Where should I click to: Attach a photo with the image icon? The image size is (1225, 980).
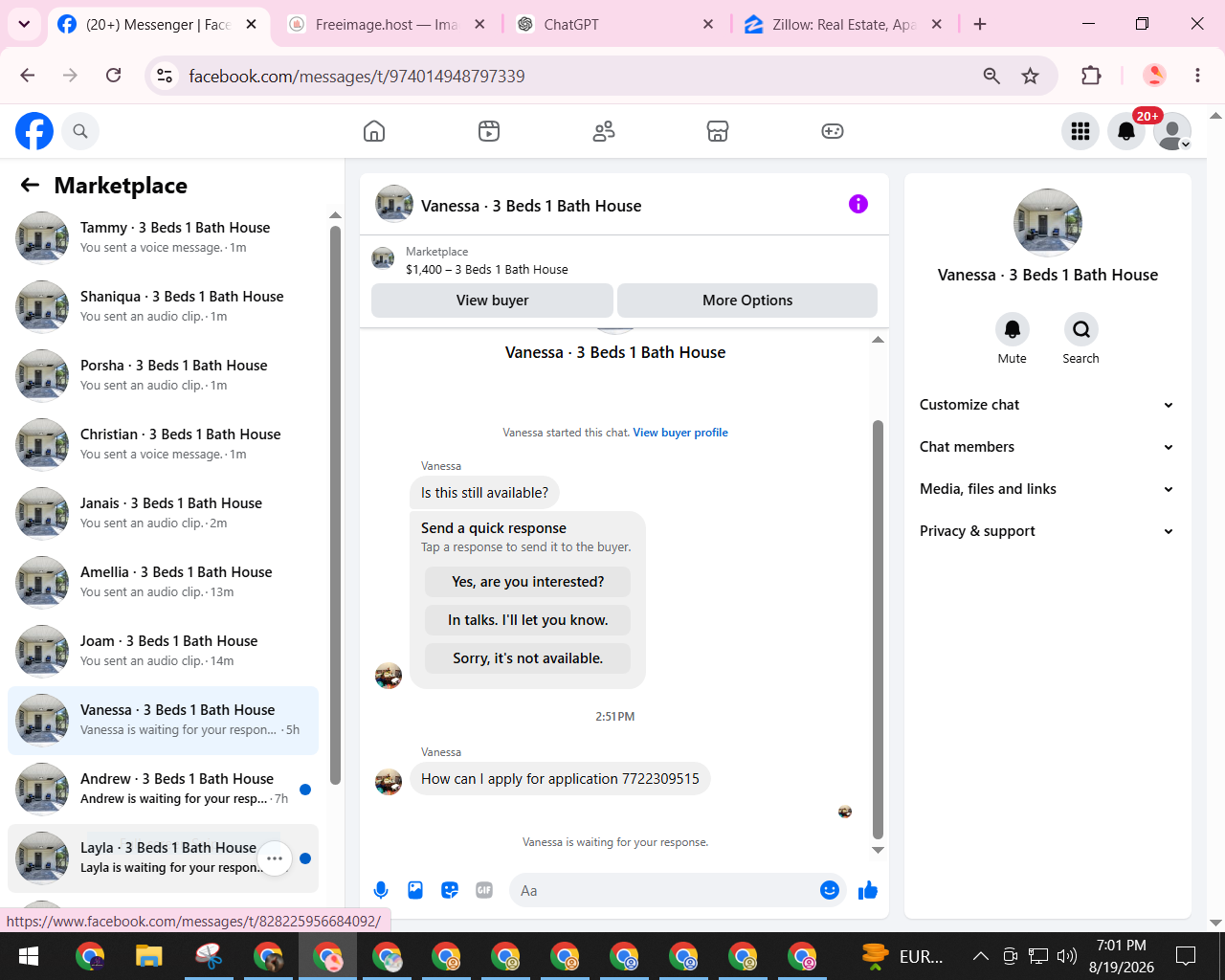pos(415,890)
